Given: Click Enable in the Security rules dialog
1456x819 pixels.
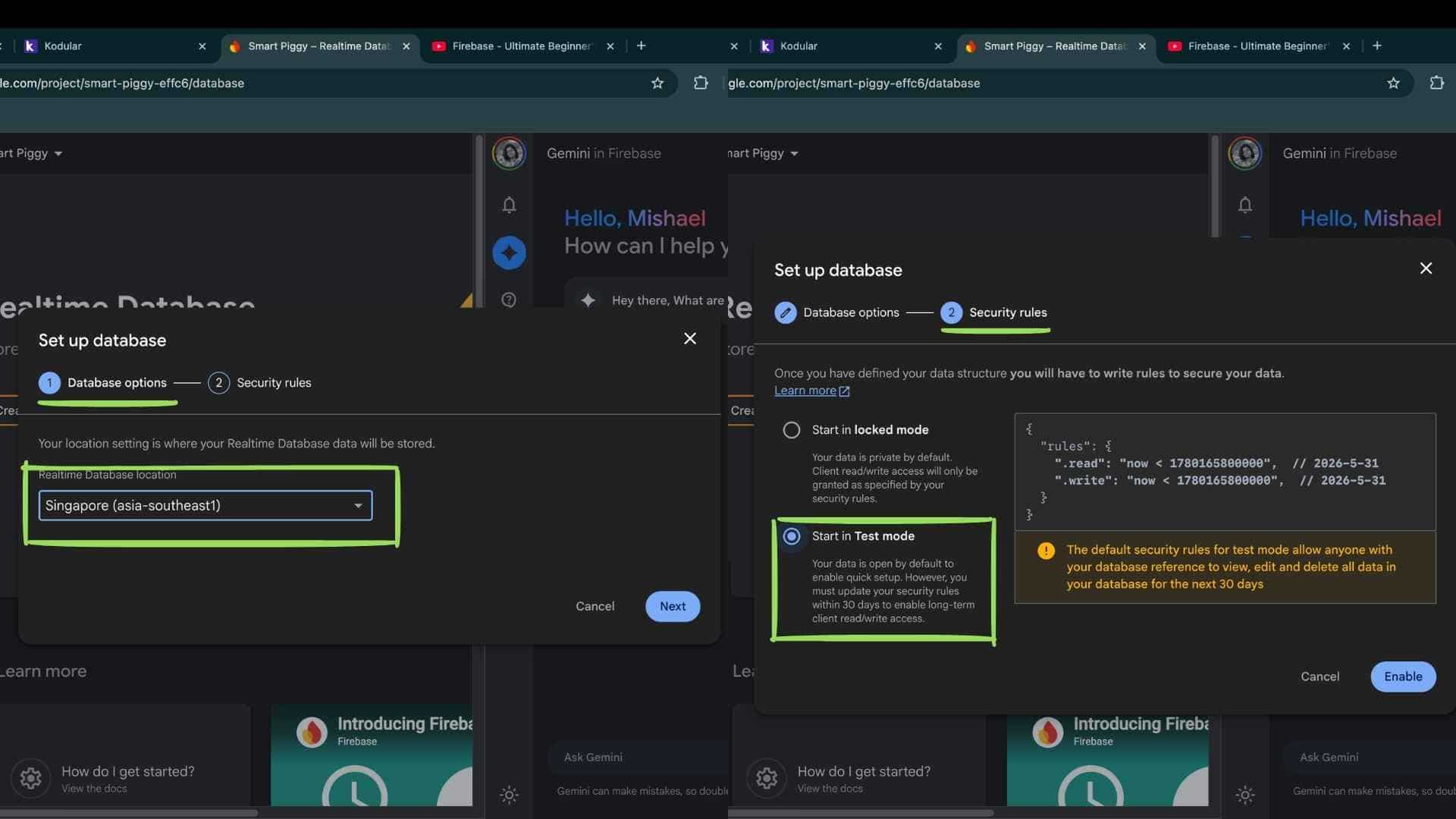Looking at the screenshot, I should click(x=1403, y=676).
